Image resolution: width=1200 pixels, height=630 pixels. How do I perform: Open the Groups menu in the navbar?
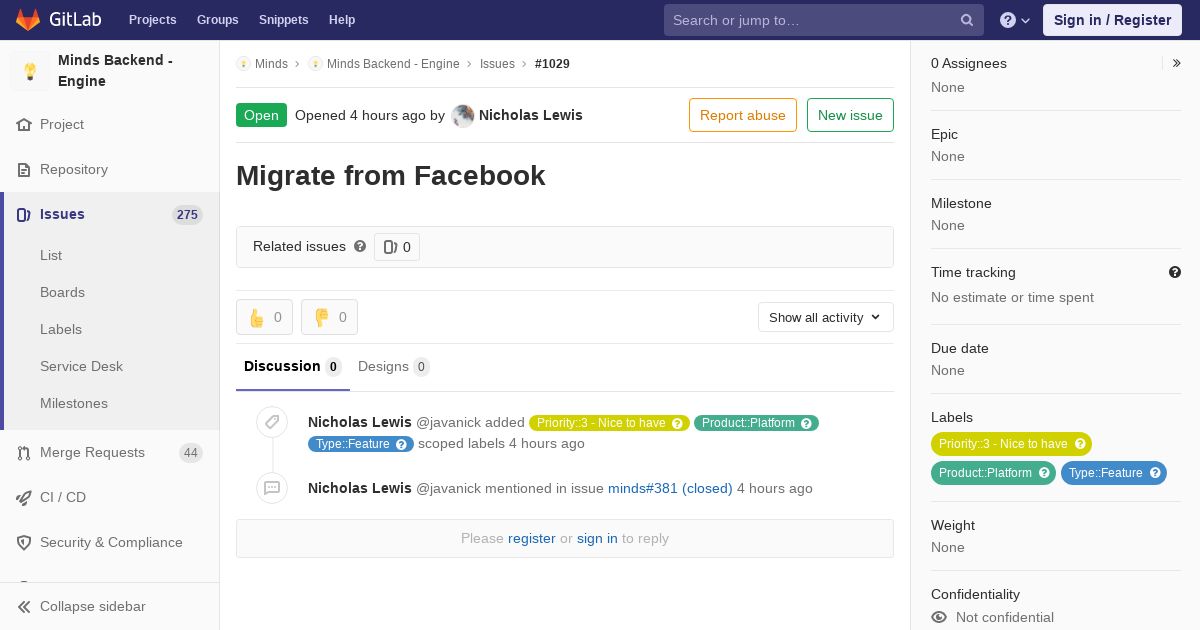pyautogui.click(x=217, y=20)
